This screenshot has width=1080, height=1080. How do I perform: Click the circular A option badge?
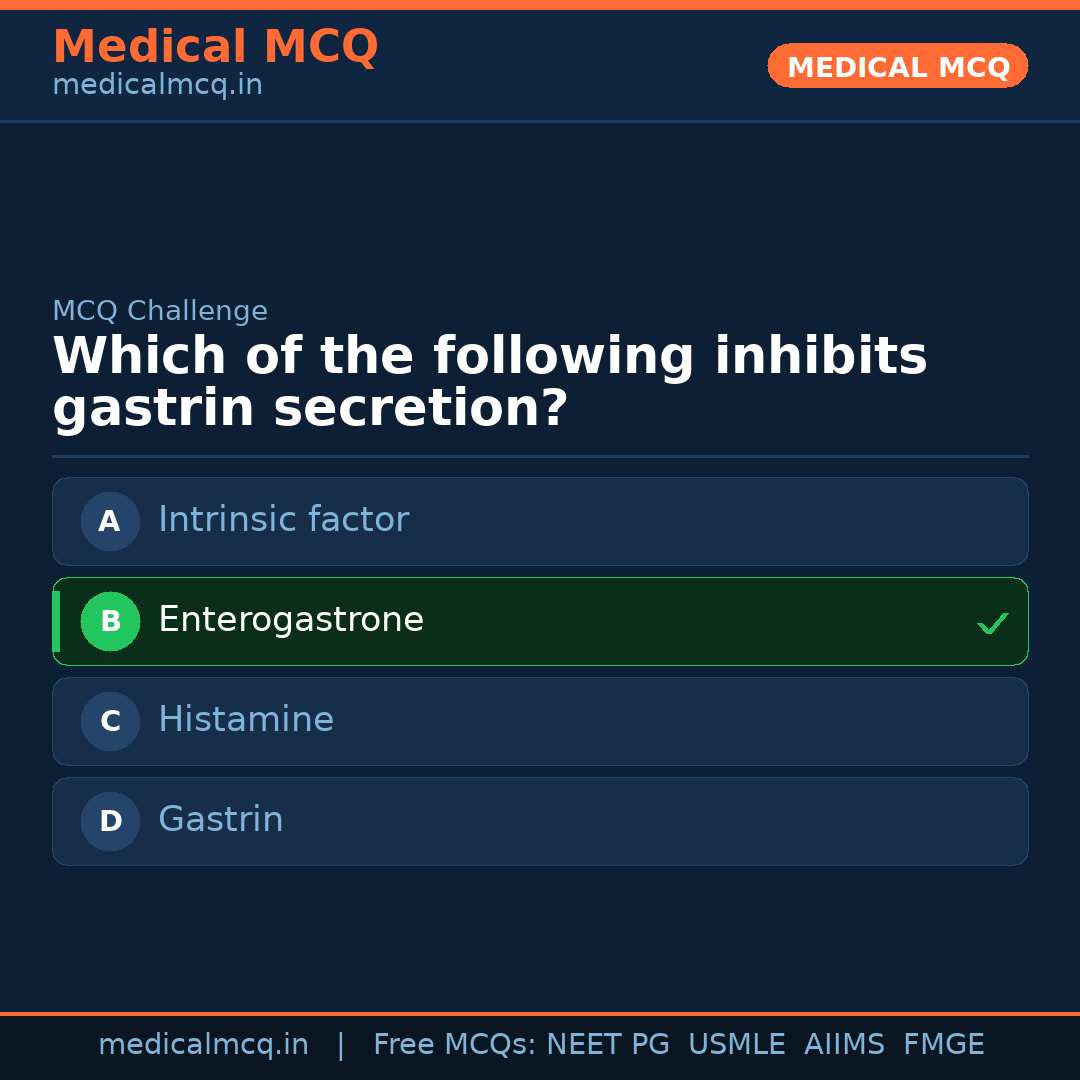click(110, 521)
